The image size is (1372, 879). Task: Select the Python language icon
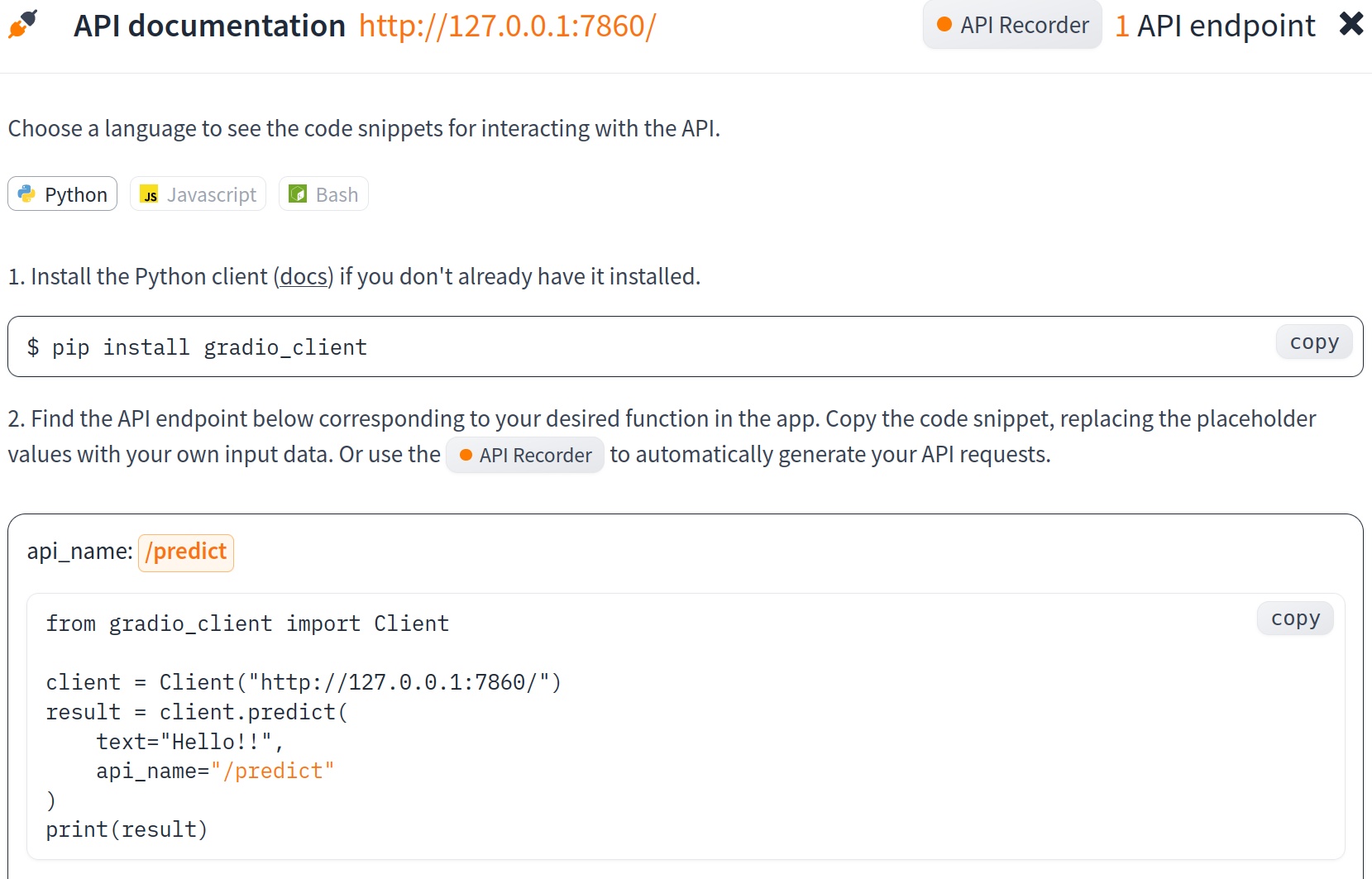click(x=26, y=193)
